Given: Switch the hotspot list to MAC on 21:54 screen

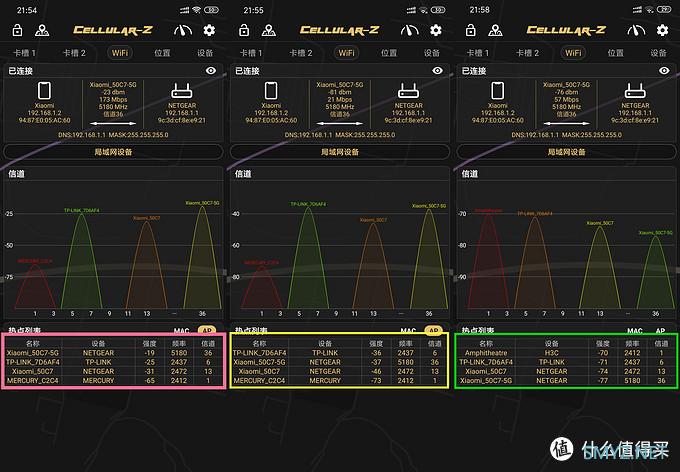Looking at the screenshot, I should [x=181, y=331].
